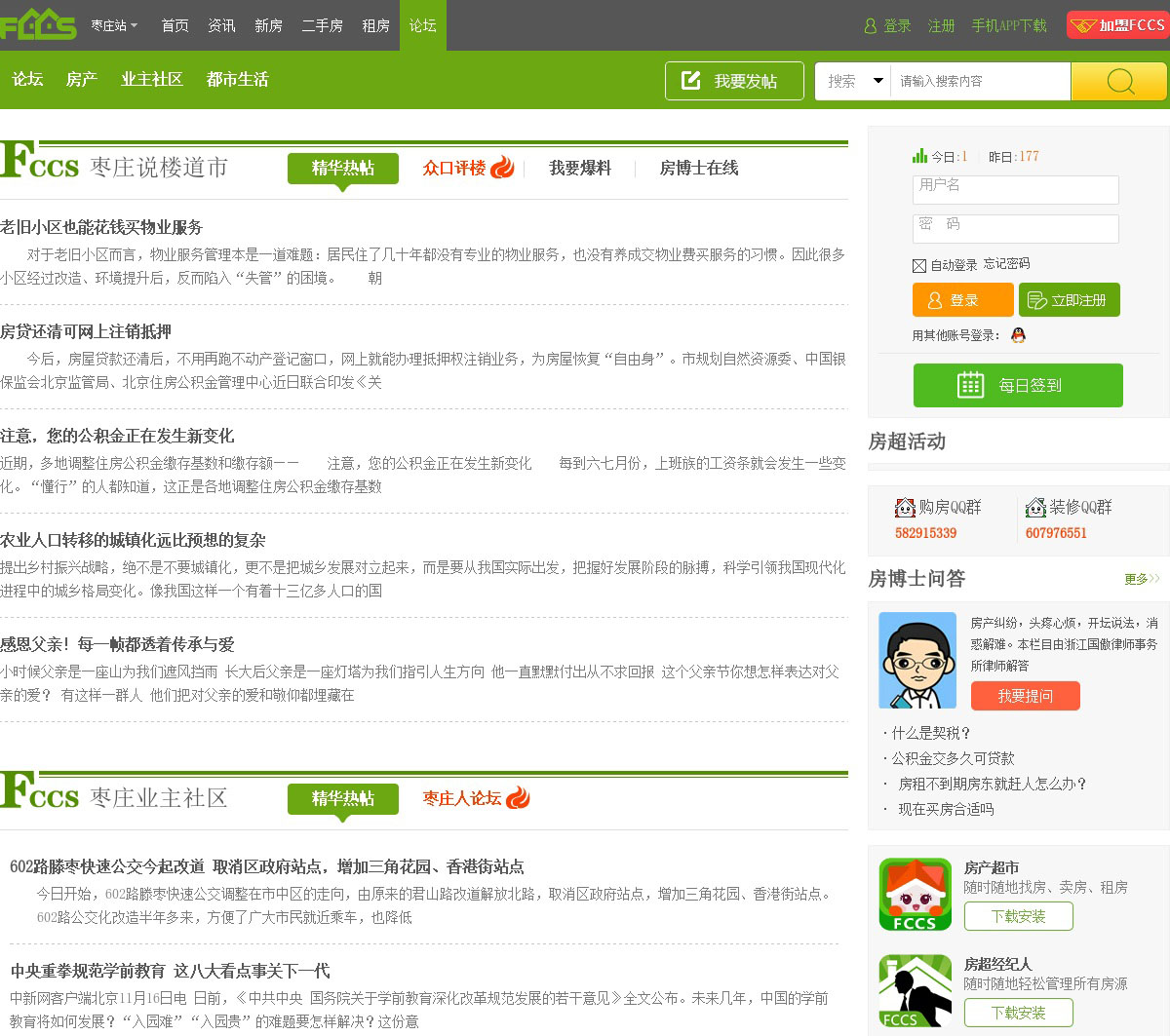Screen dimensions: 1170x1036
Task: Open the 搜索 type dropdown
Action: click(854, 81)
